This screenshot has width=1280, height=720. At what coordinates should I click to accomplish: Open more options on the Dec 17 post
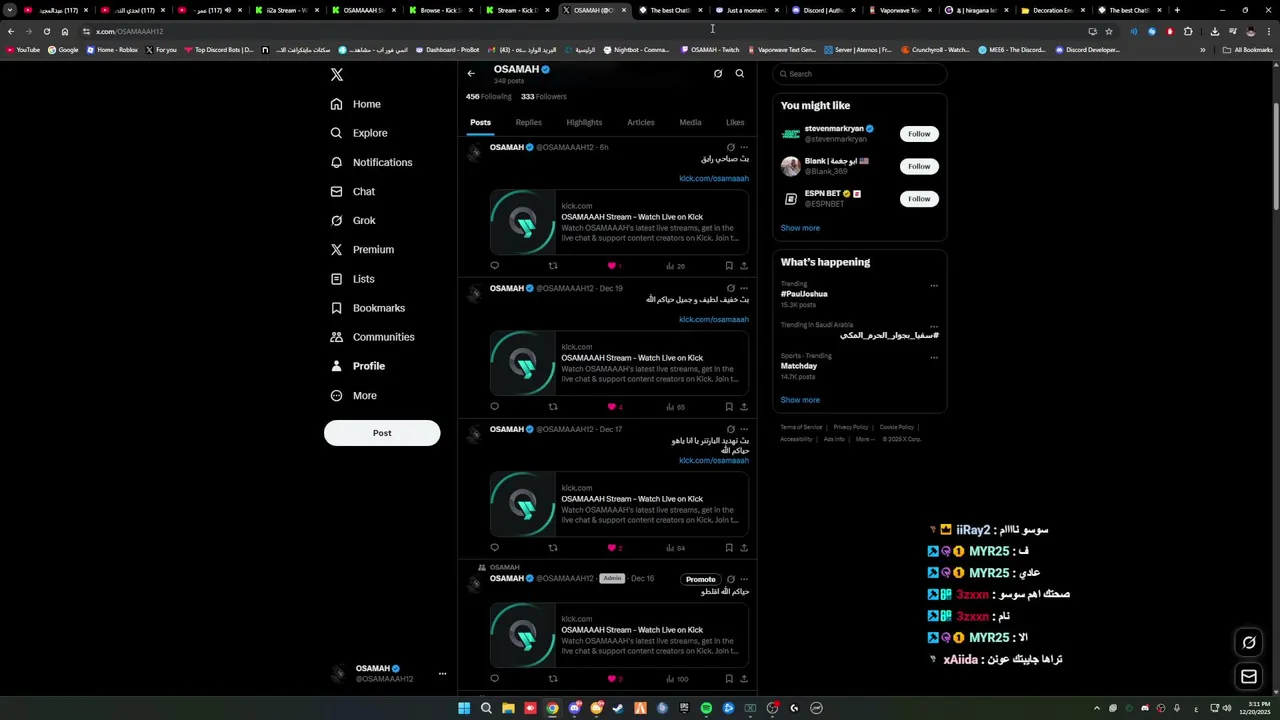744,429
